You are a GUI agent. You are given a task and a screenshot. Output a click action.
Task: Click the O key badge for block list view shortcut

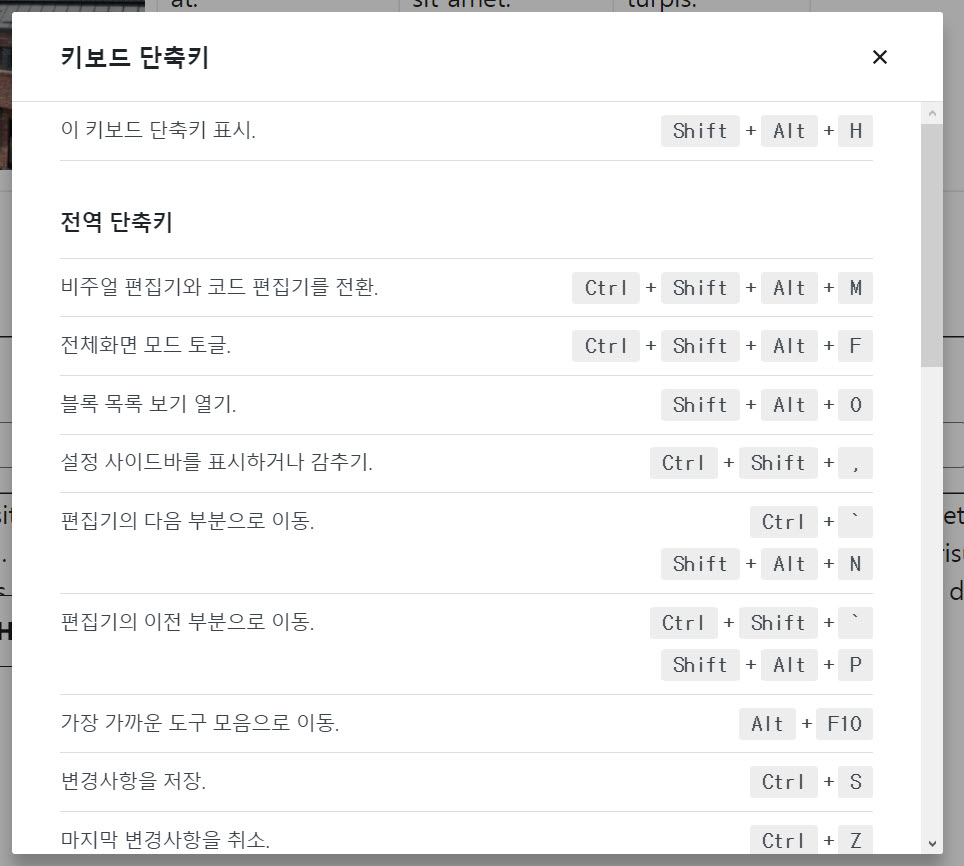click(855, 405)
